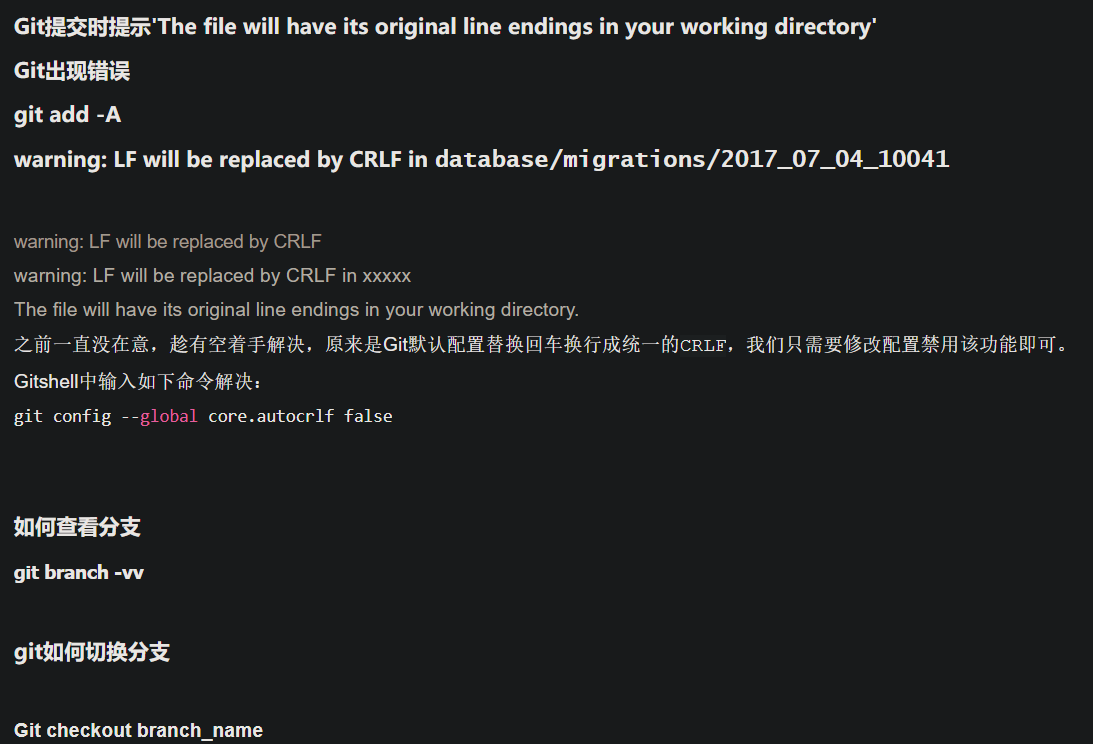Click the 'Gitshell中输入如下命令解决' line
Image resolution: width=1093 pixels, height=744 pixels.
coord(138,381)
